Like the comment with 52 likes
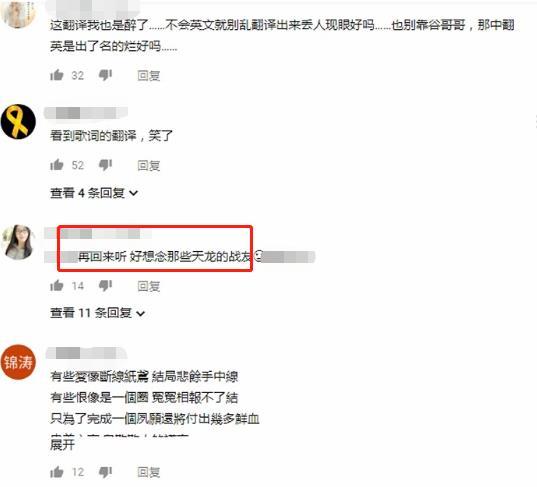Screen dimensions: 537x487 (57, 165)
